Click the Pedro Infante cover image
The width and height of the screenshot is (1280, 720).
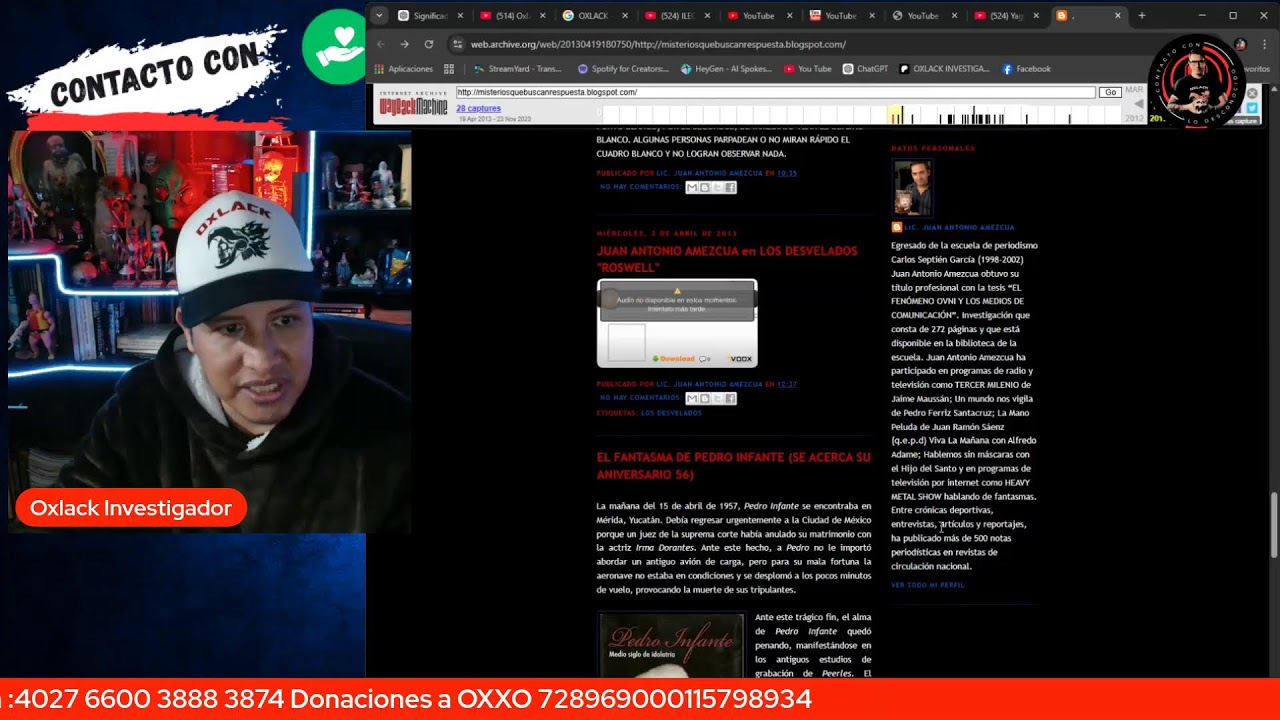tap(671, 646)
